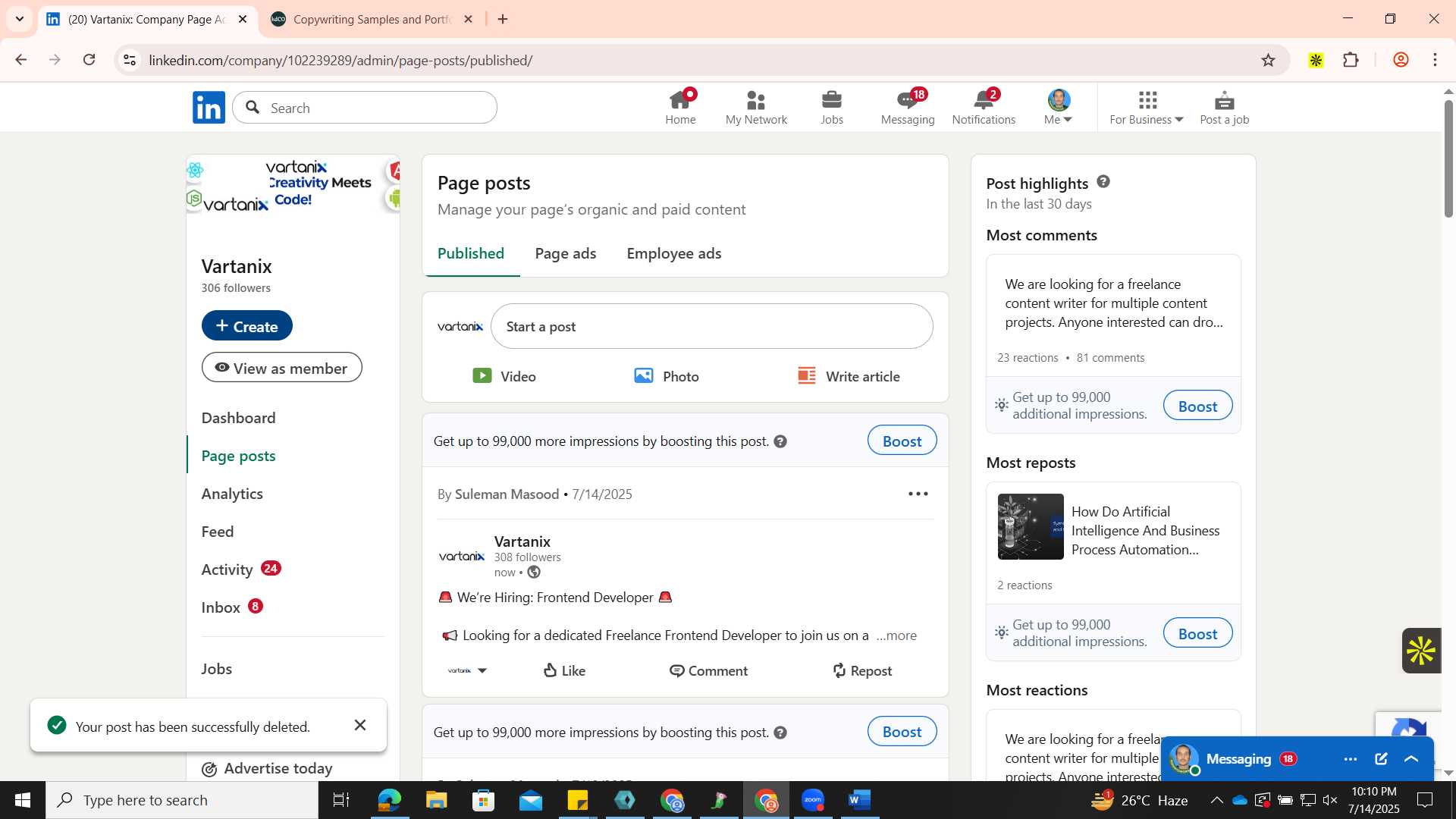Viewport: 1456px width, 819px height.
Task: Open Windows Start menu
Action: click(x=22, y=800)
